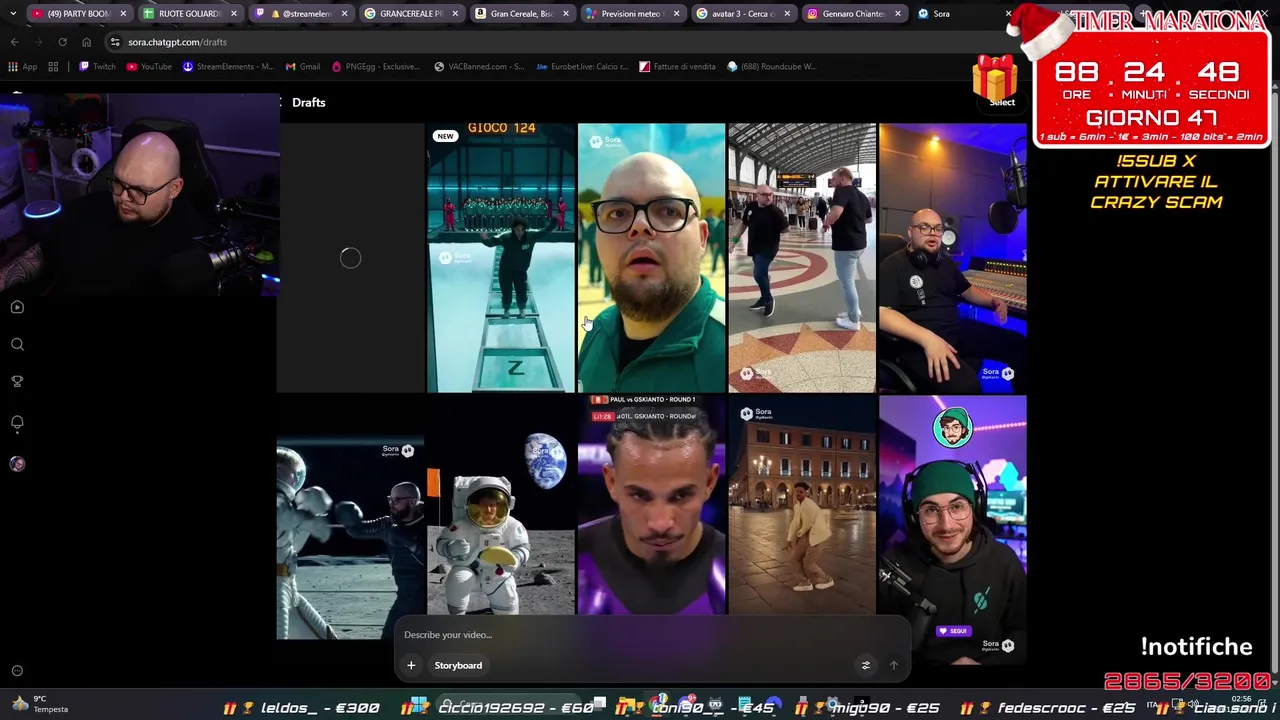1280x720 pixels.
Task: Click the browser Forward arrow
Action: coord(38,42)
